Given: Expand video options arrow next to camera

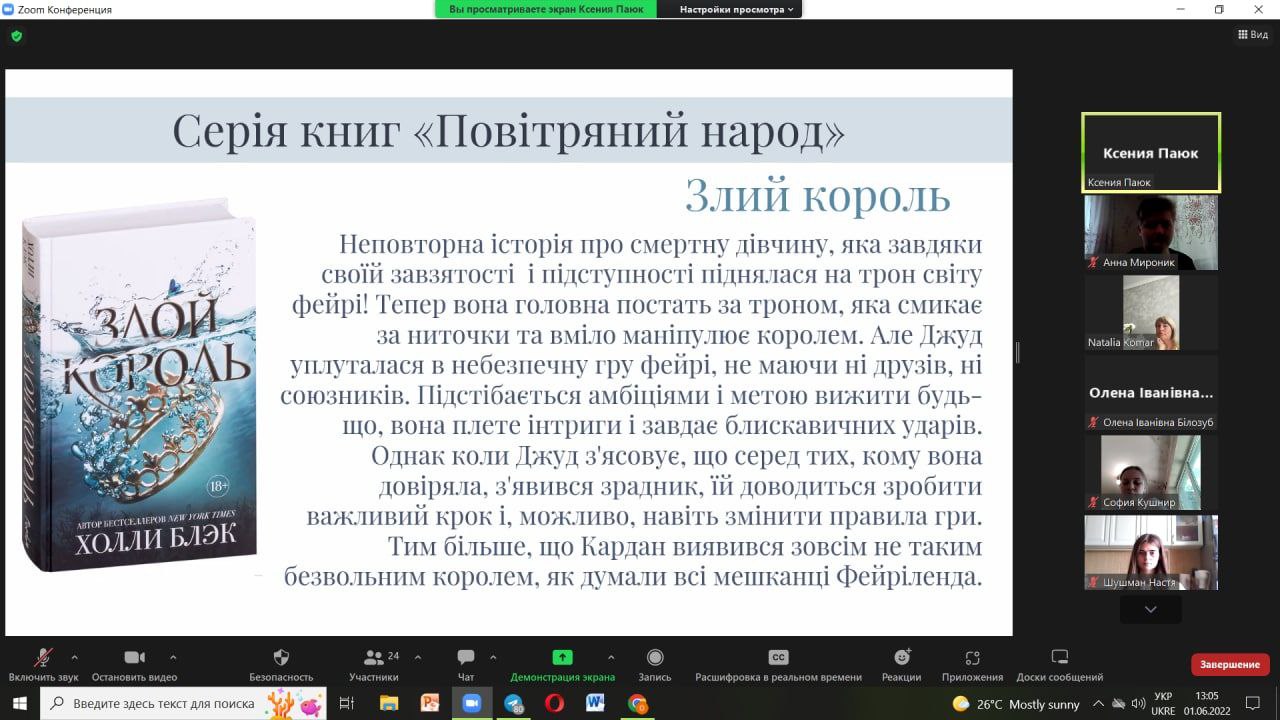Looking at the screenshot, I should pyautogui.click(x=173, y=657).
